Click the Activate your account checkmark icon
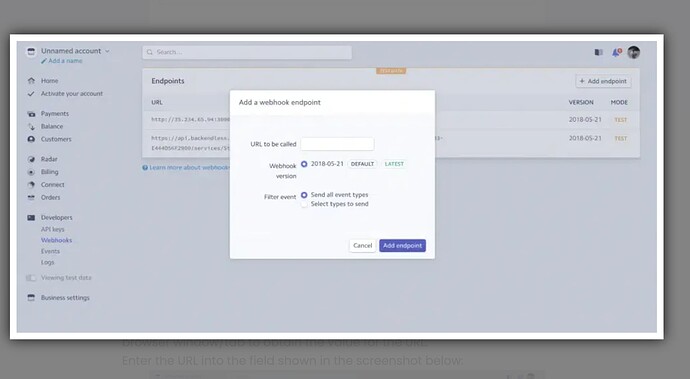Viewport: 690px width, 379px height. pos(31,94)
